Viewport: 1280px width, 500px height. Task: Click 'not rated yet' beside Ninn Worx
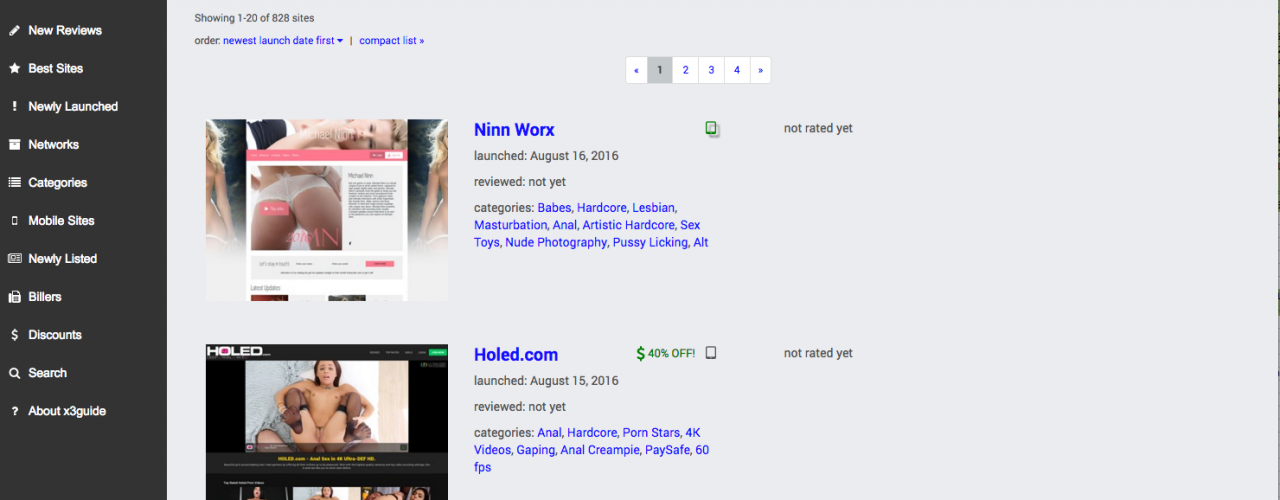click(818, 128)
